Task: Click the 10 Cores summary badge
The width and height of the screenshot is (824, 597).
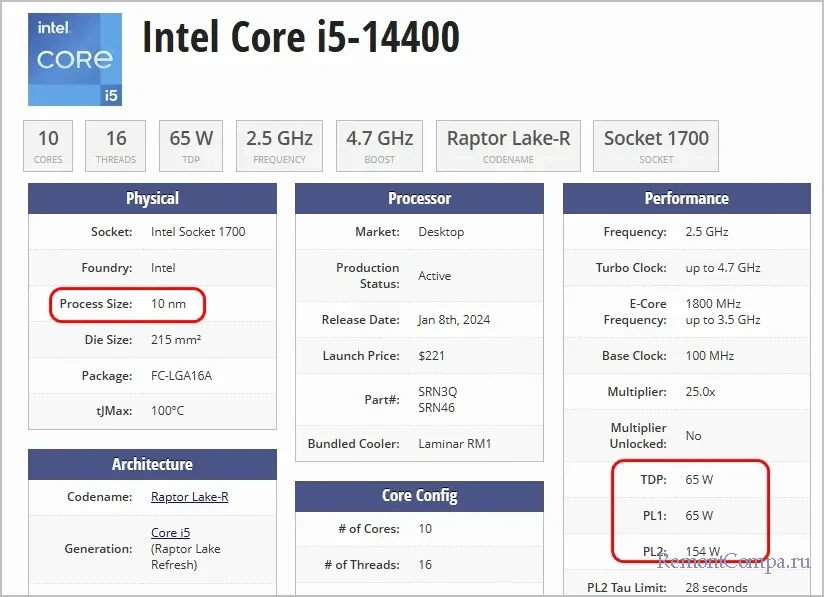Action: click(48, 145)
